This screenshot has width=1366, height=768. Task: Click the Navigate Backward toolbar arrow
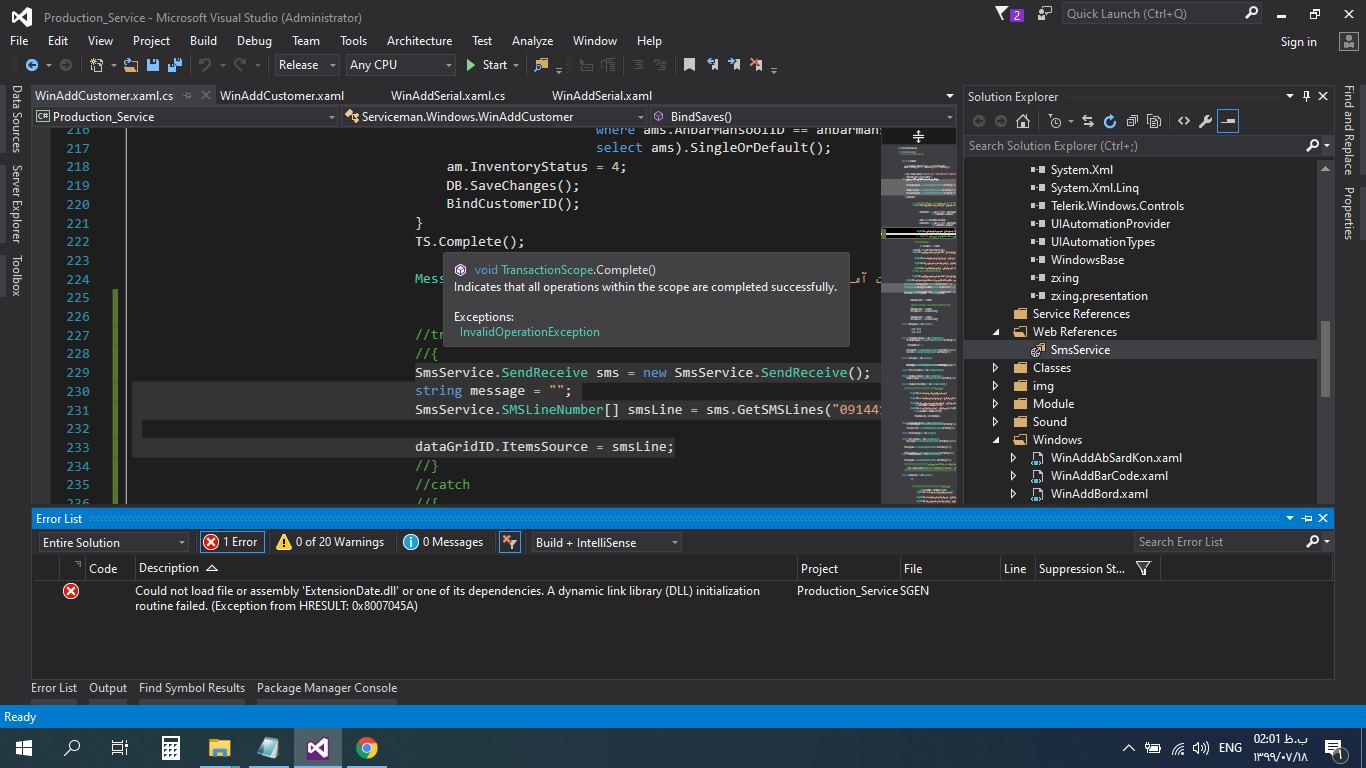[x=31, y=65]
